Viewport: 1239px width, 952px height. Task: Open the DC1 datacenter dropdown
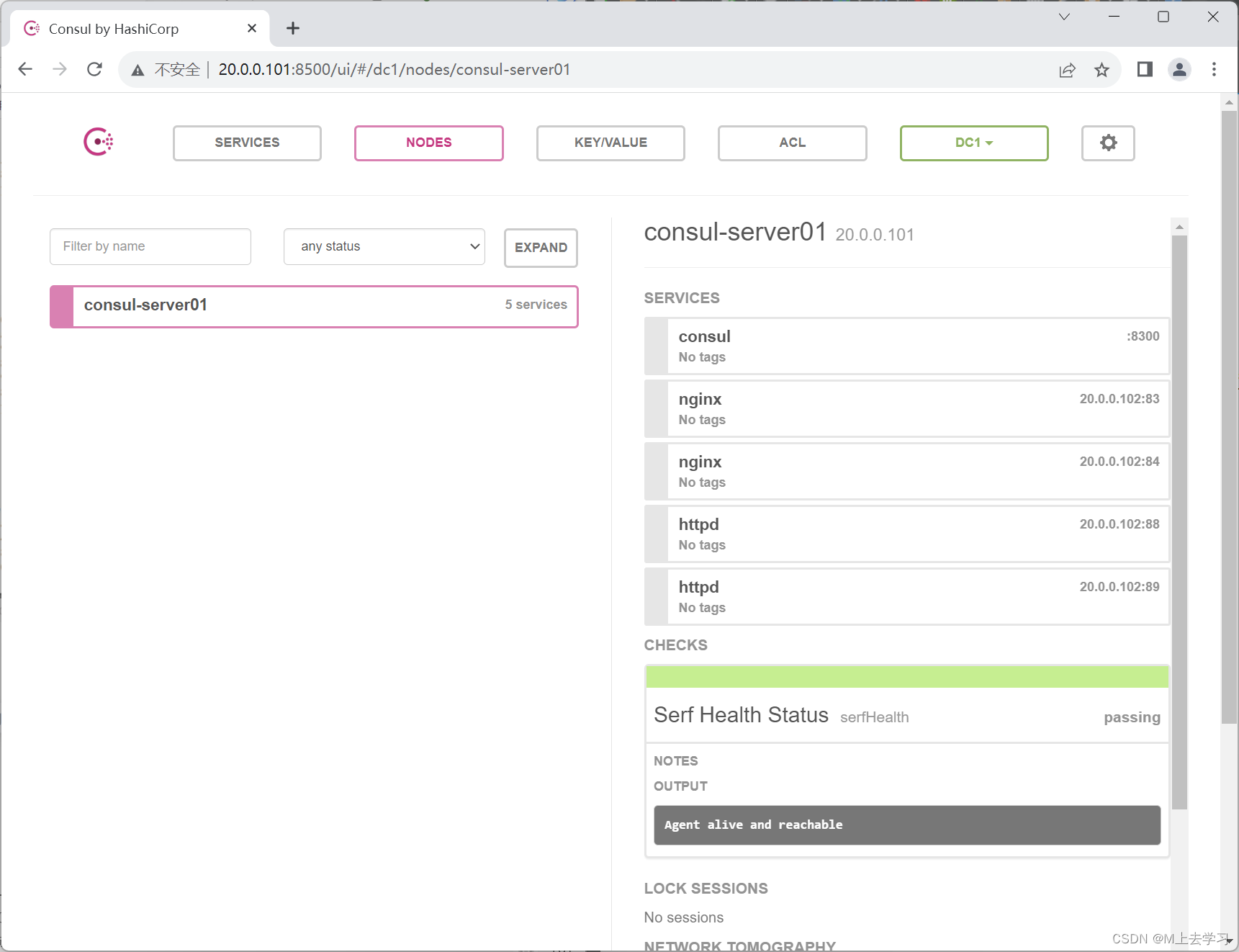tap(974, 143)
